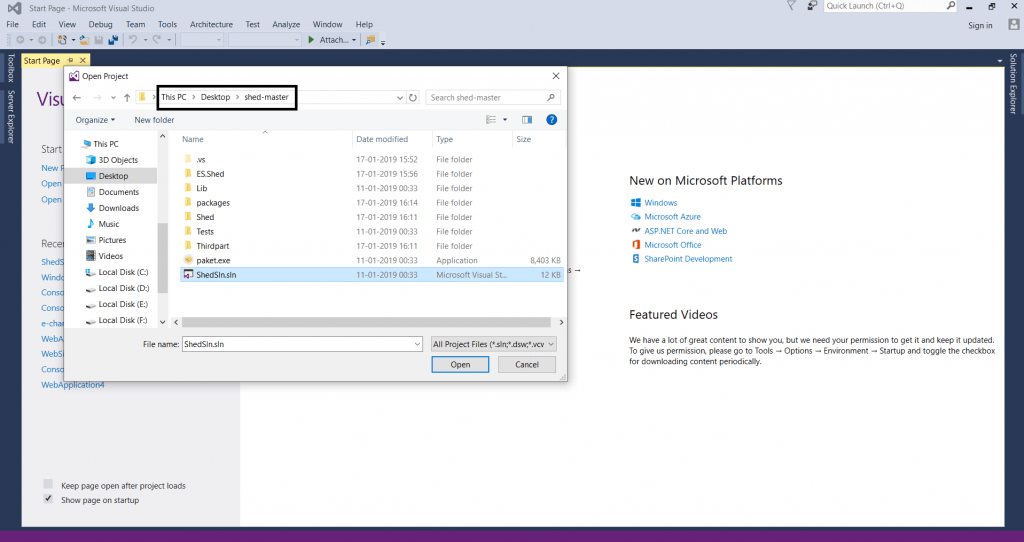
Task: Close the Start Page tab
Action: (82, 60)
